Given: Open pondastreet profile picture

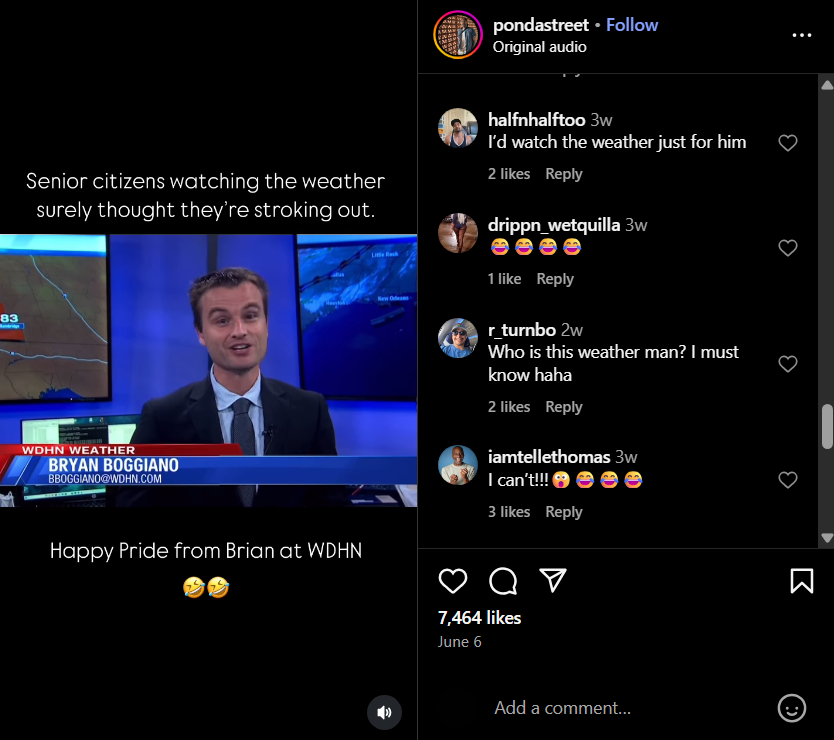Looking at the screenshot, I should (x=457, y=35).
